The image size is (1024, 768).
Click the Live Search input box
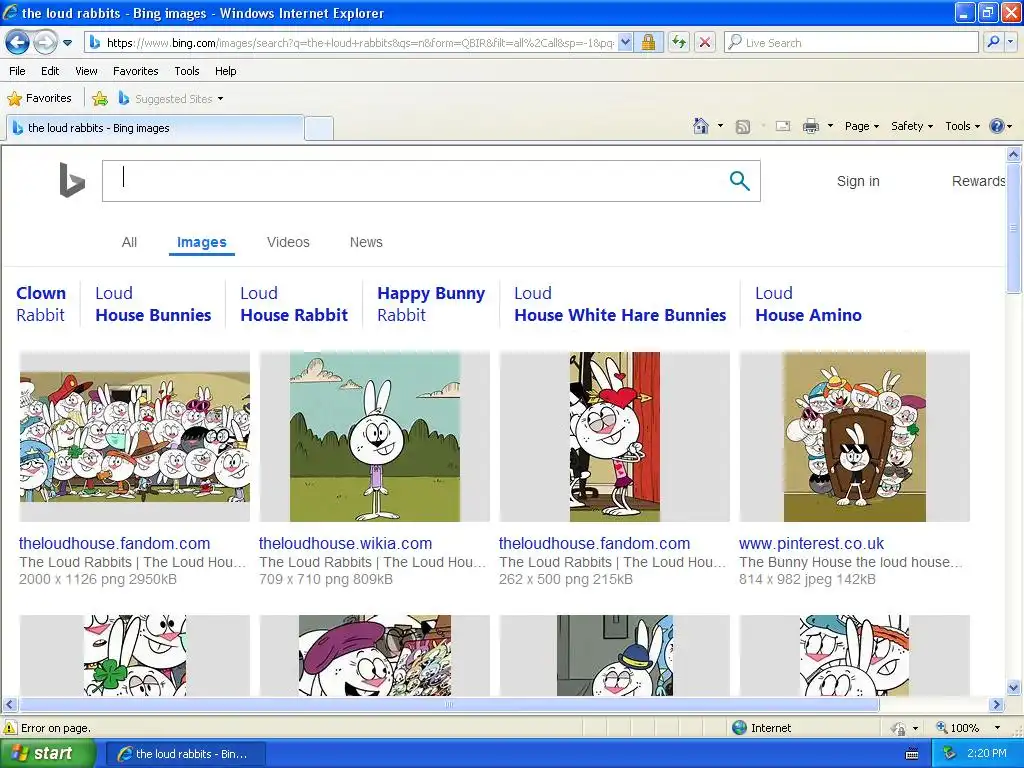(x=851, y=42)
